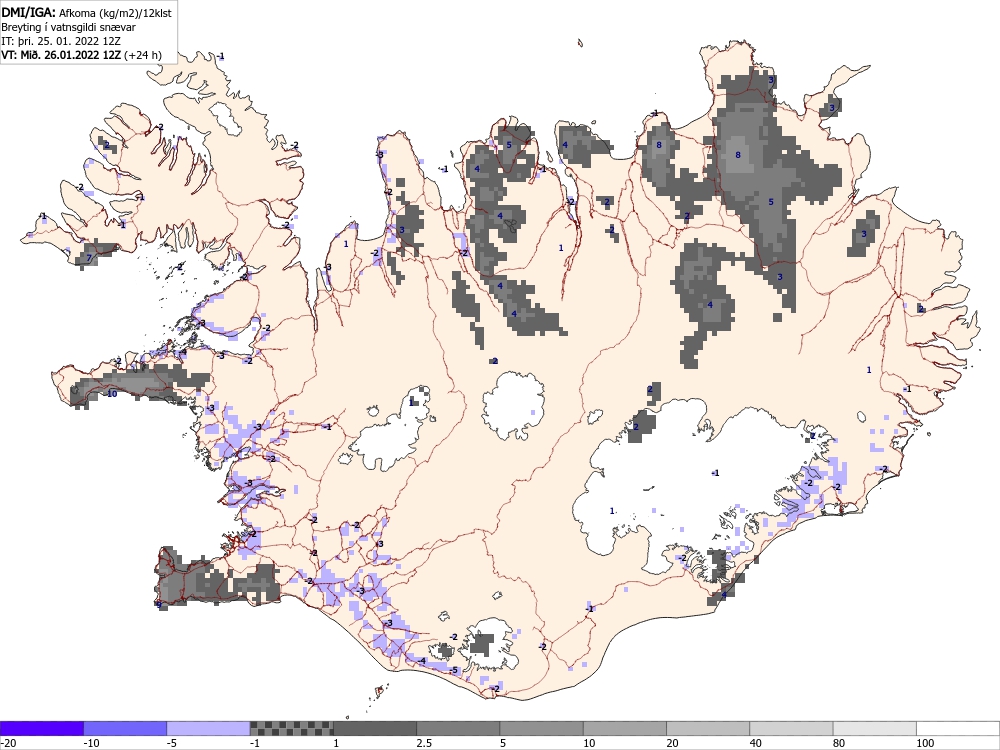Choose the gray 10 to 20 legend swatch

click(624, 728)
